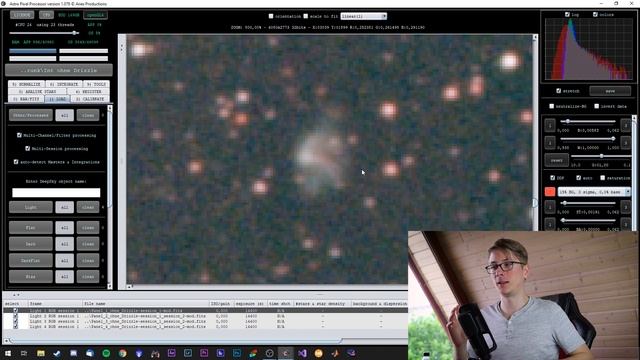Toggle the DDP checkbox
The width and height of the screenshot is (640, 360).
[x=553, y=178]
